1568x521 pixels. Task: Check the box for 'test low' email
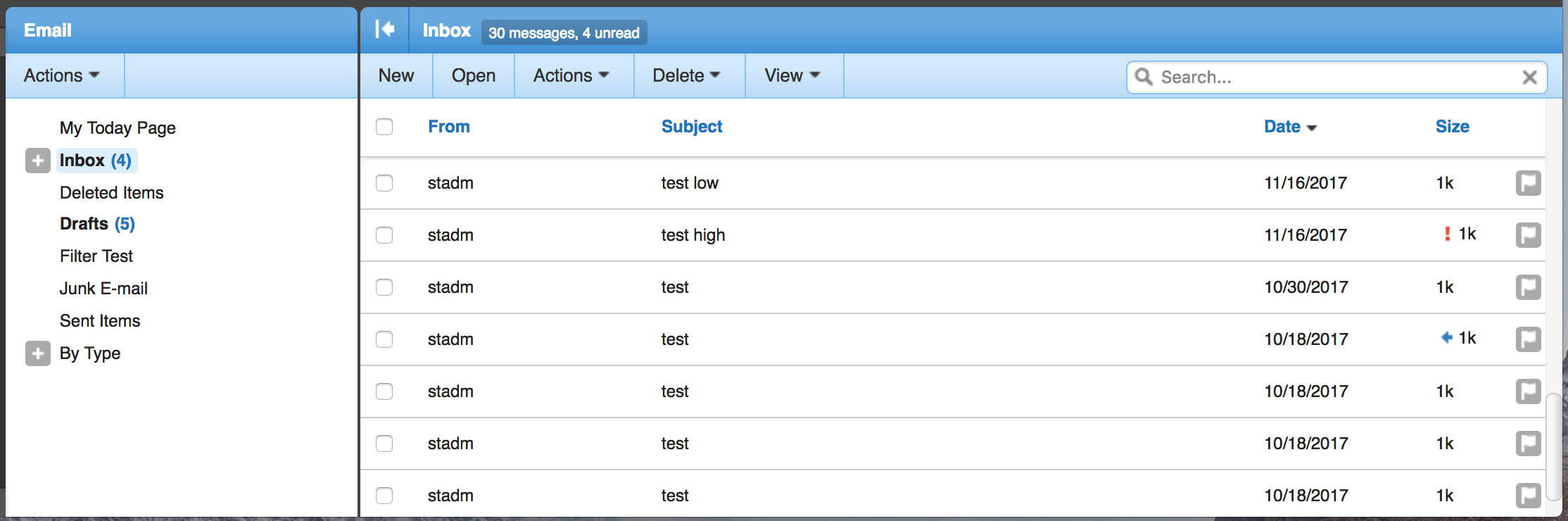click(x=384, y=183)
